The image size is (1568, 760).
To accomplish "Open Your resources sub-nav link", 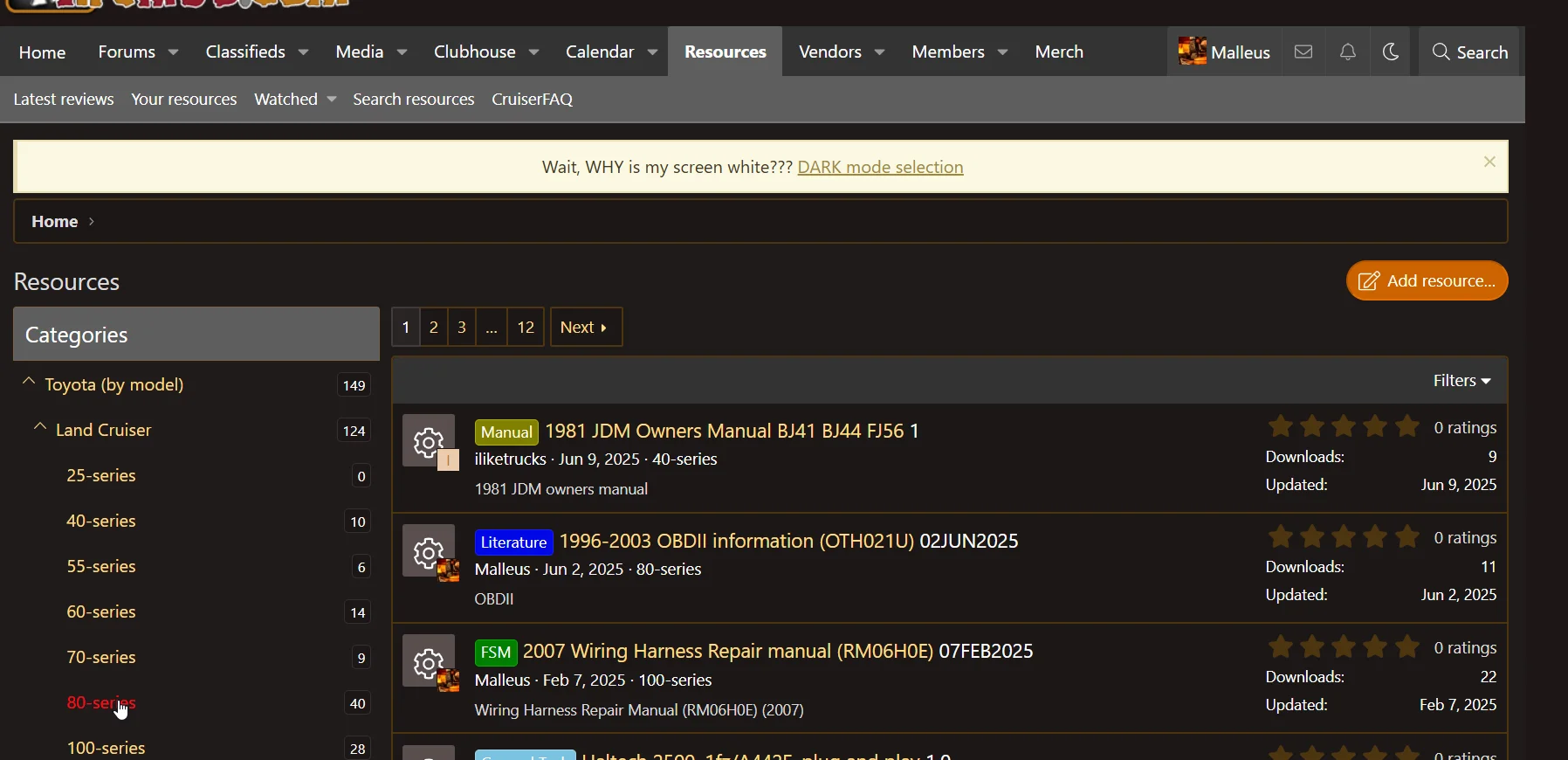I will [x=184, y=100].
